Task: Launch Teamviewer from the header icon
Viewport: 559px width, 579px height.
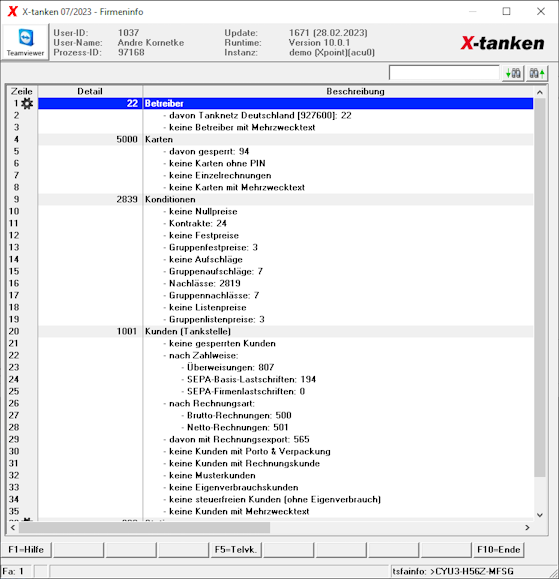Action: click(25, 42)
